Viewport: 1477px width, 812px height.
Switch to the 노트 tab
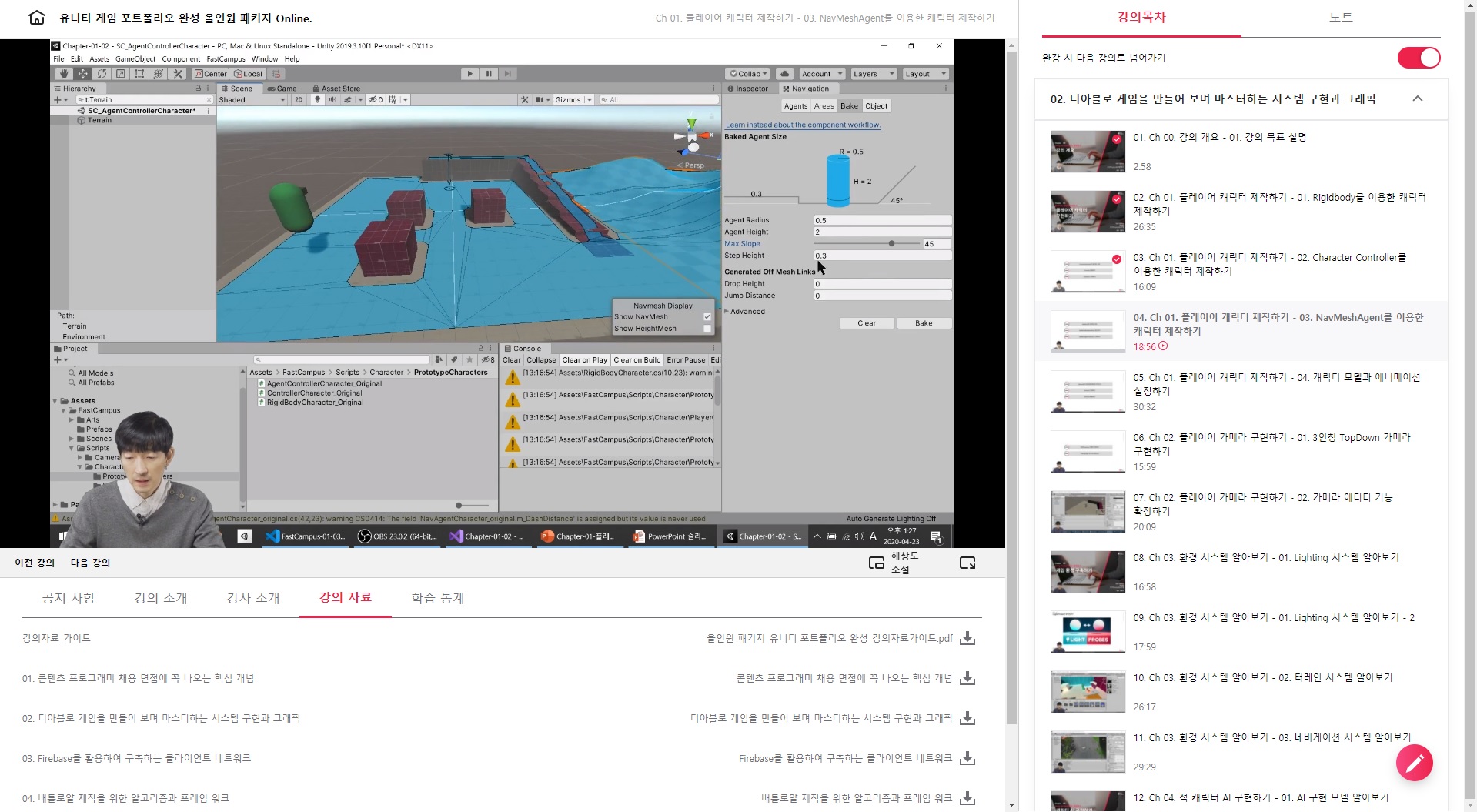coord(1341,18)
